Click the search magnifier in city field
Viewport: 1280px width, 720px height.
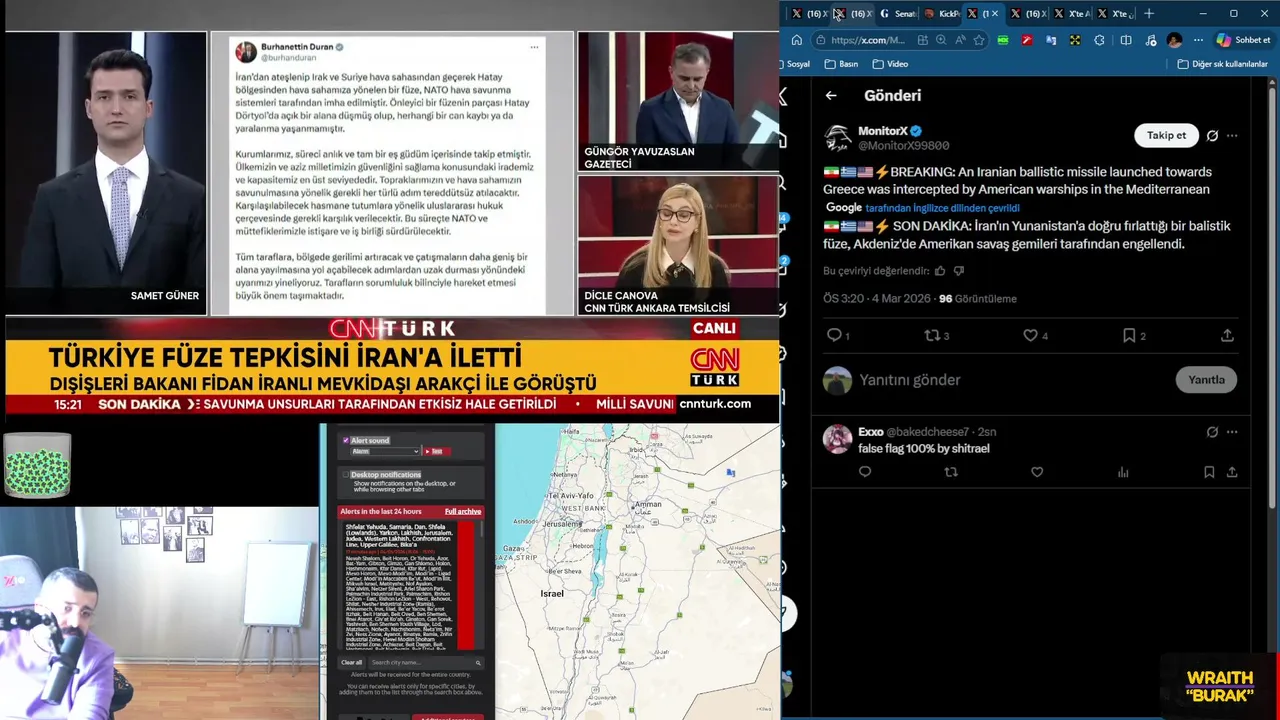[478, 662]
